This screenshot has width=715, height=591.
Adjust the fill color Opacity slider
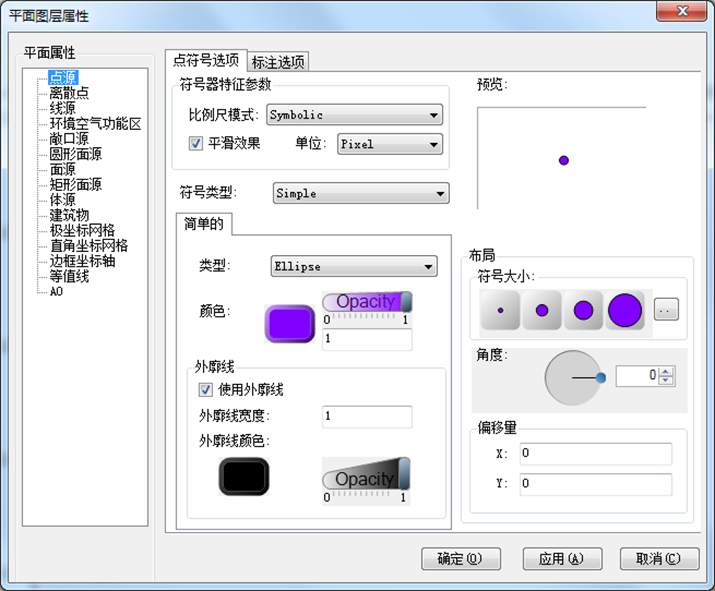[367, 302]
